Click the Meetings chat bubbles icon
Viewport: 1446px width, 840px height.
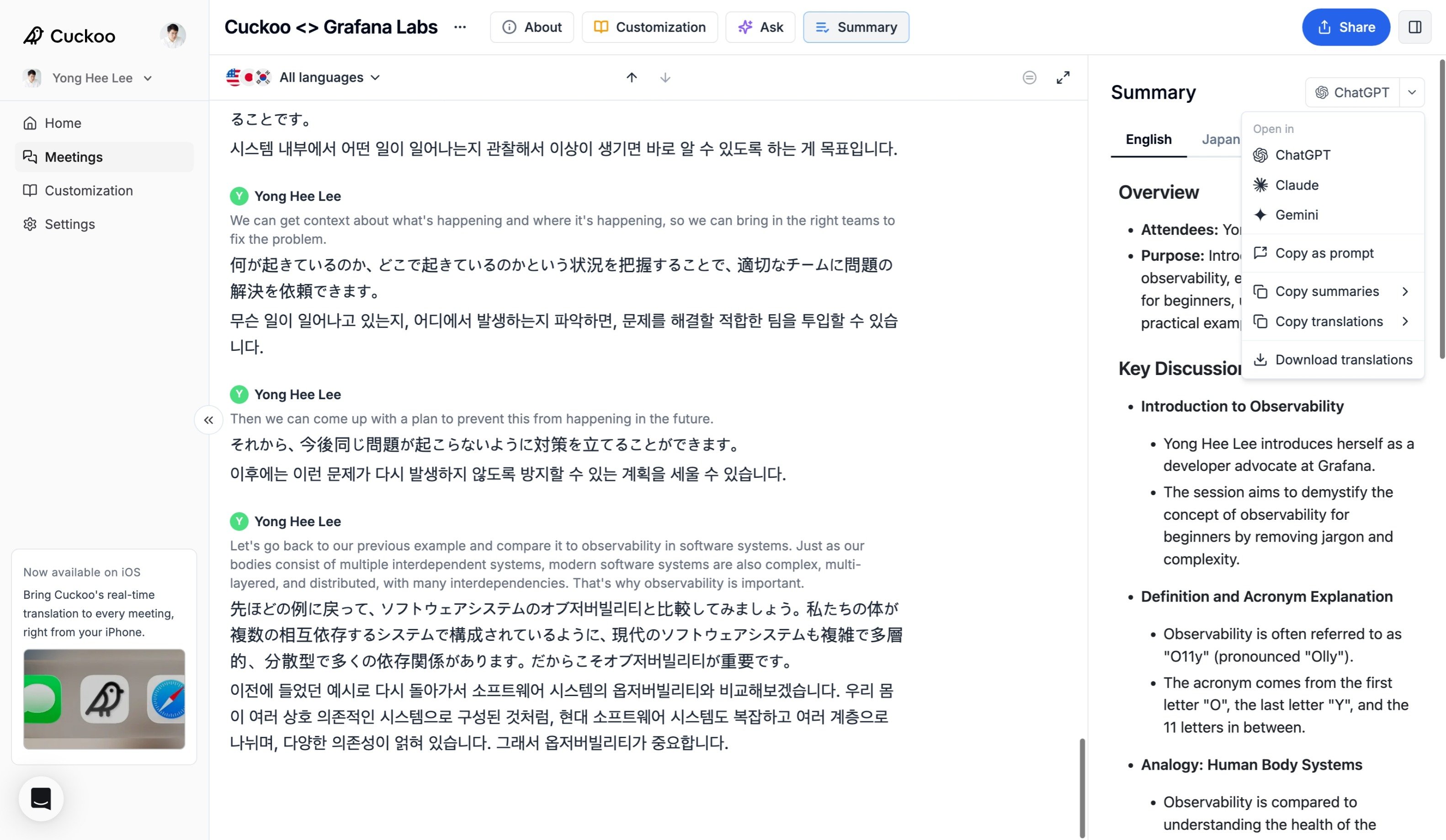point(30,157)
